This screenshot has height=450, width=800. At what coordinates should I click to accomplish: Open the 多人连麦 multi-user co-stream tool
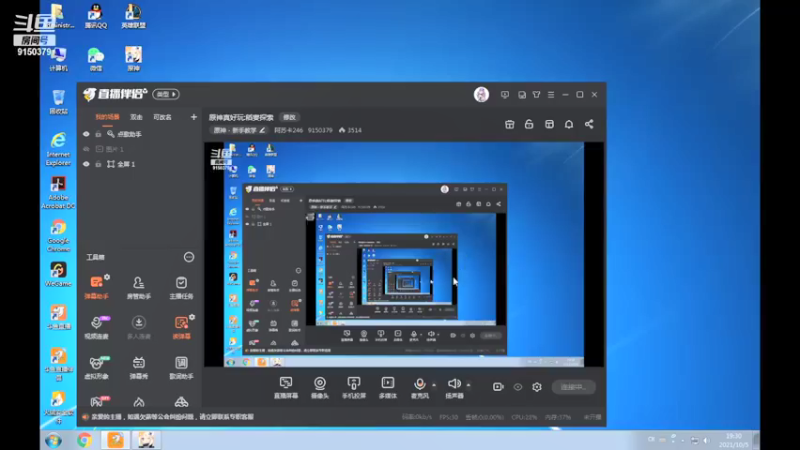pos(138,327)
